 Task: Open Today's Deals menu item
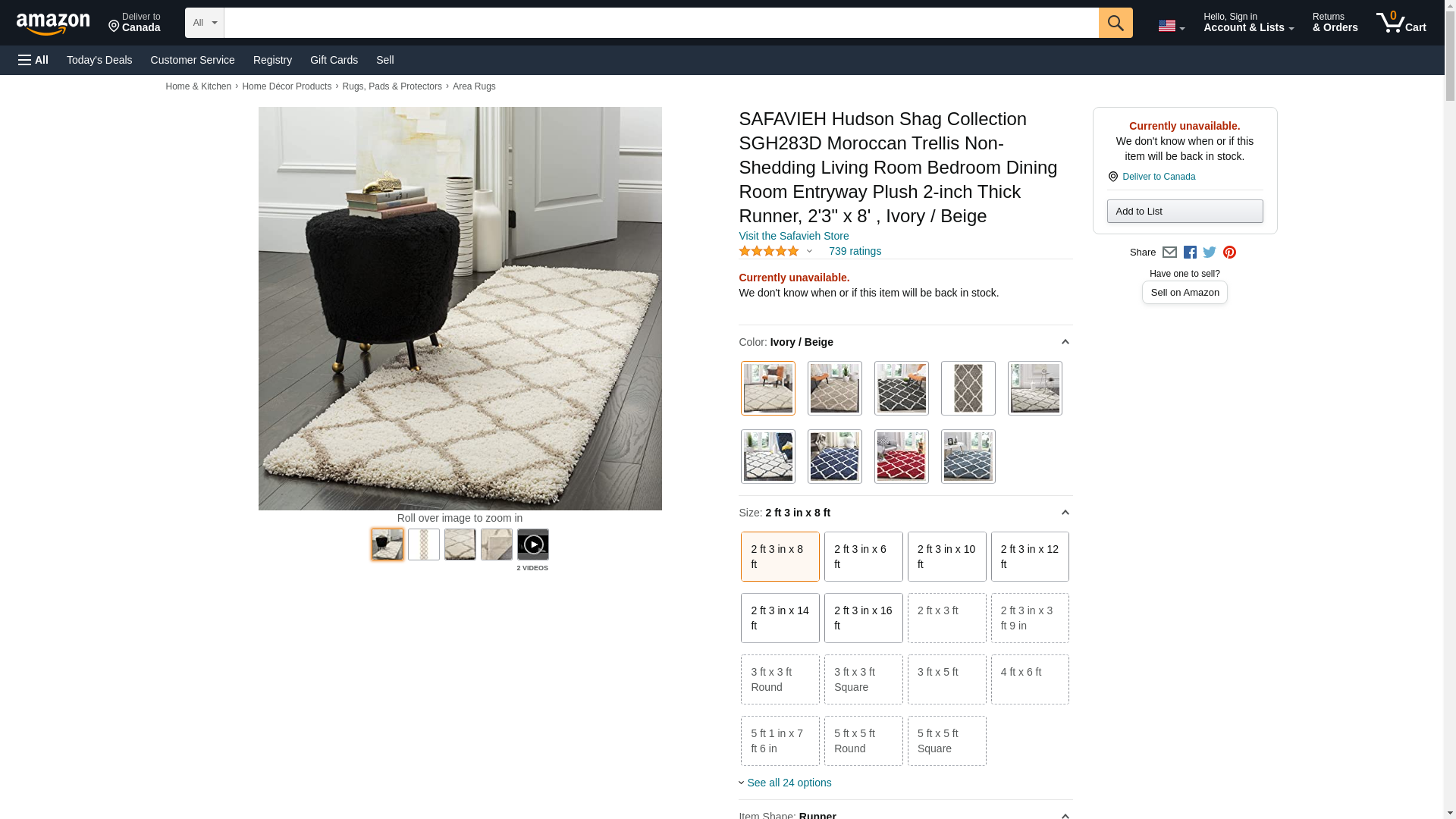(x=99, y=60)
